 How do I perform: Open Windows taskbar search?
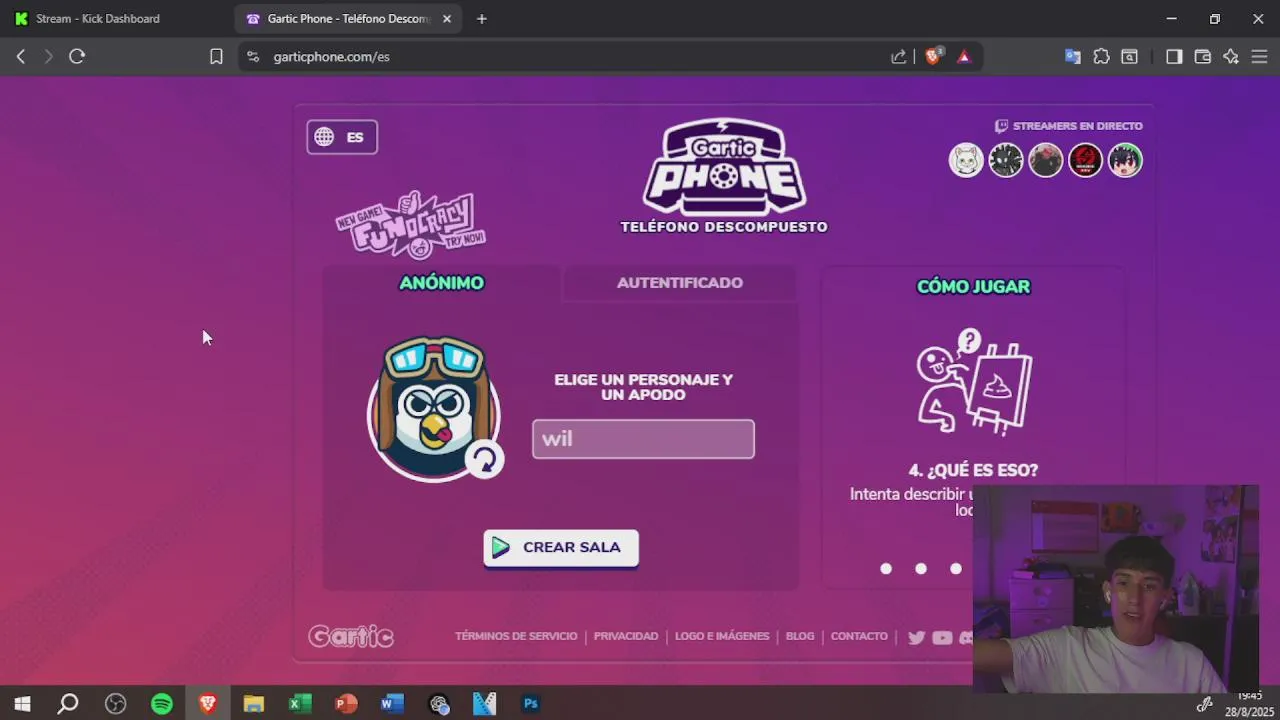(x=68, y=704)
